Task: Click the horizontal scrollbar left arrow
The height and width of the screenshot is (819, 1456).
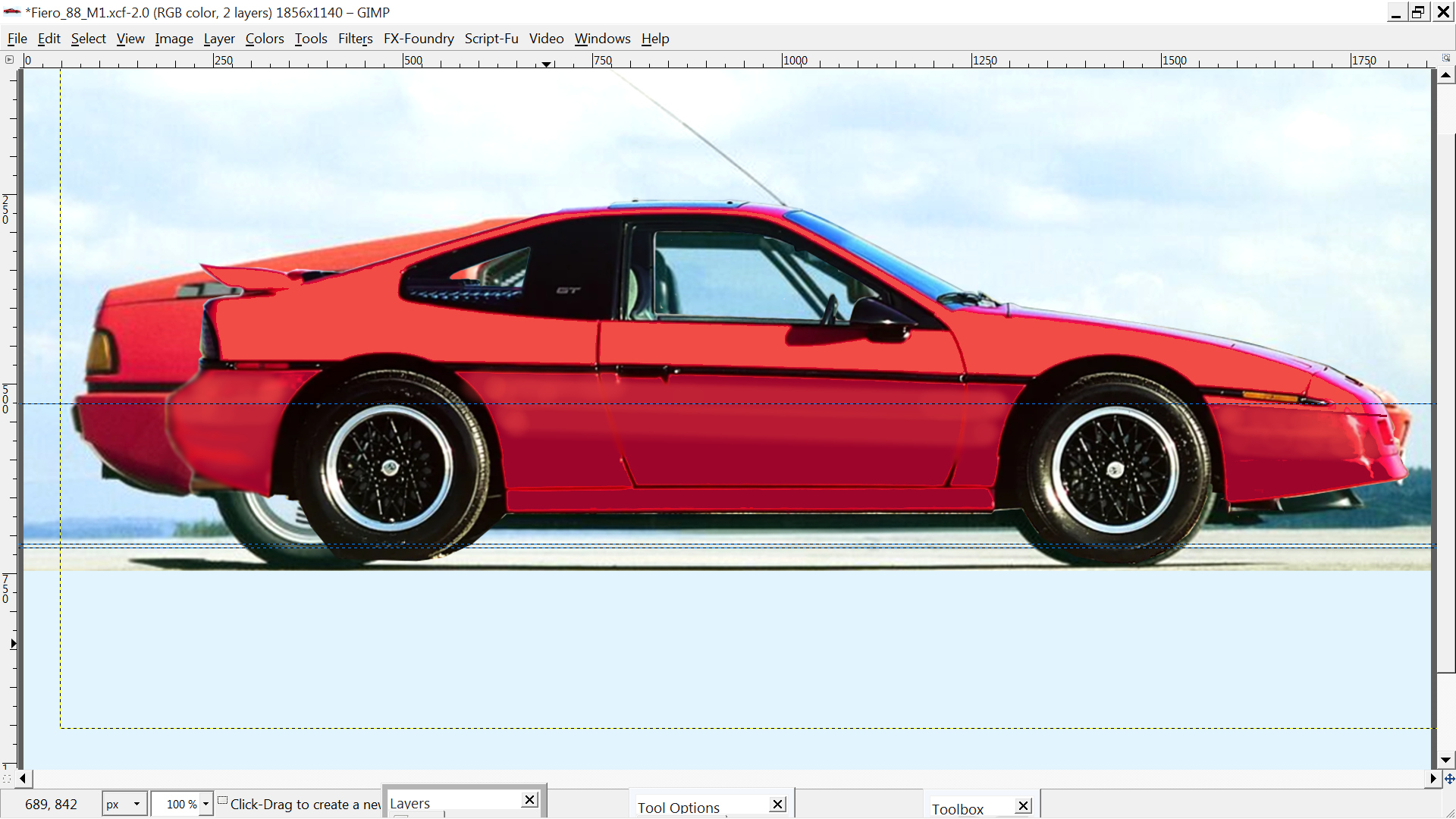Action: click(23, 779)
